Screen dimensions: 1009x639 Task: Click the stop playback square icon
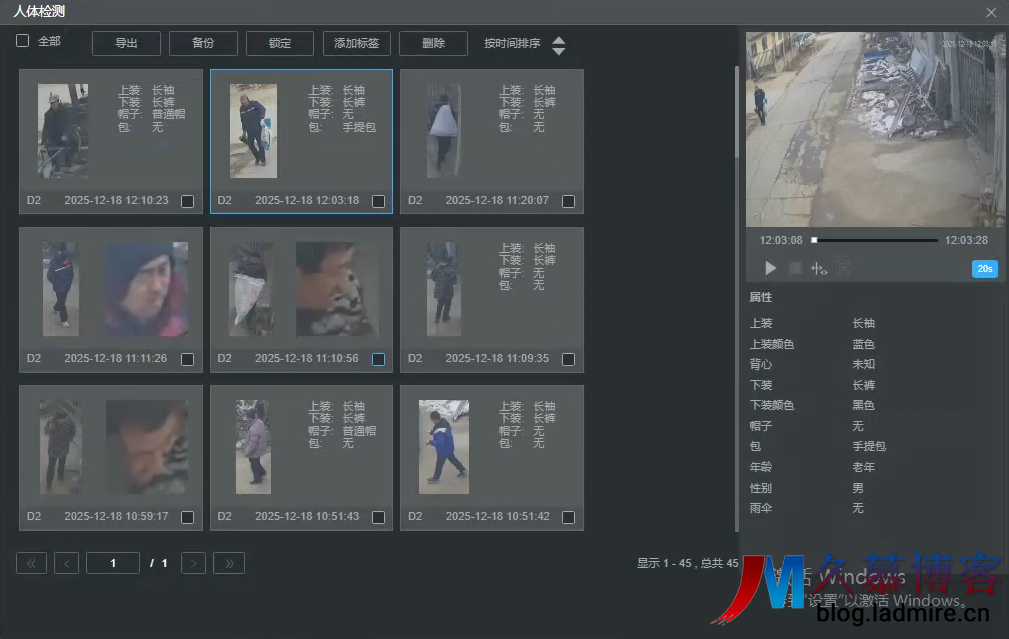click(x=796, y=268)
